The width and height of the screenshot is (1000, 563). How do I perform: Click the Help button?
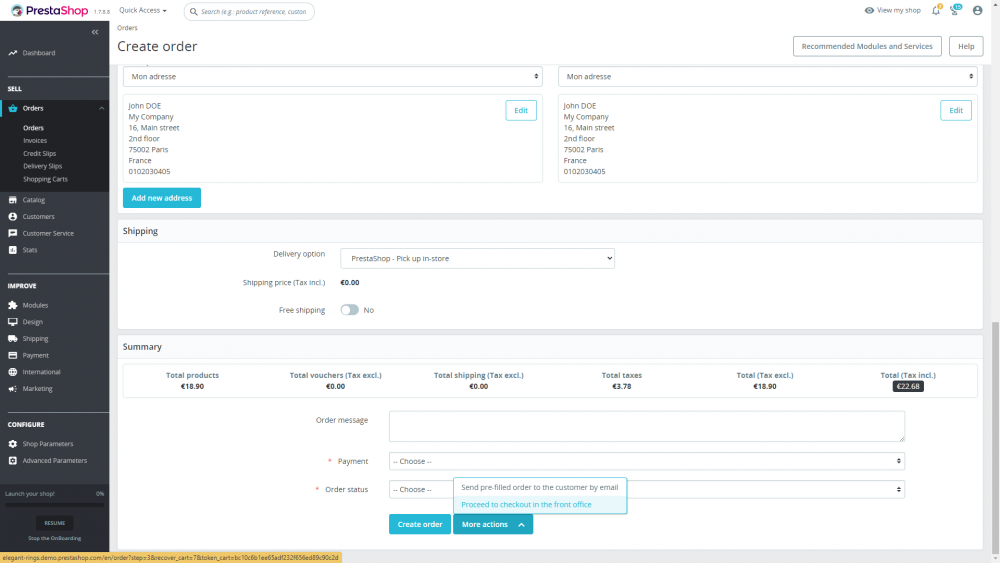pyautogui.click(x=966, y=46)
